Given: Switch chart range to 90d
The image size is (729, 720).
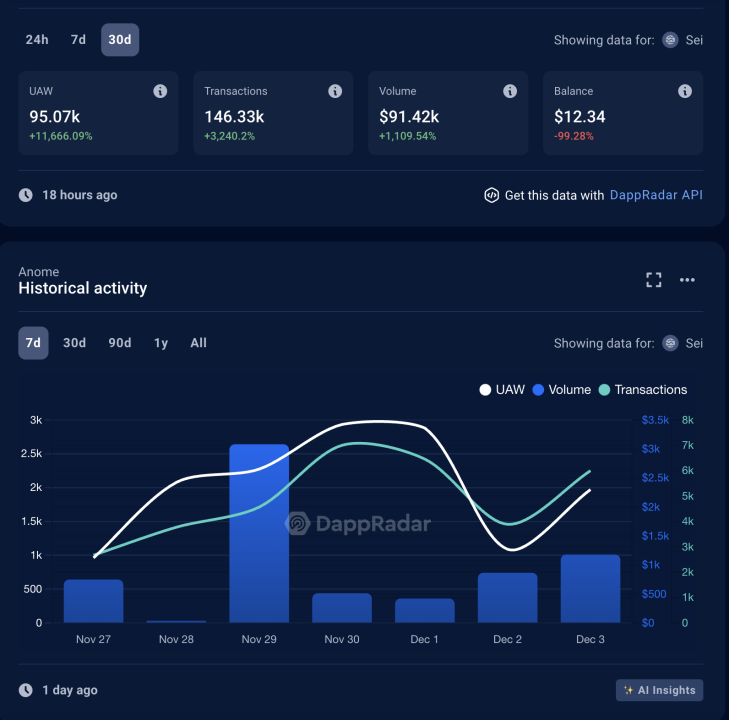Looking at the screenshot, I should point(120,343).
